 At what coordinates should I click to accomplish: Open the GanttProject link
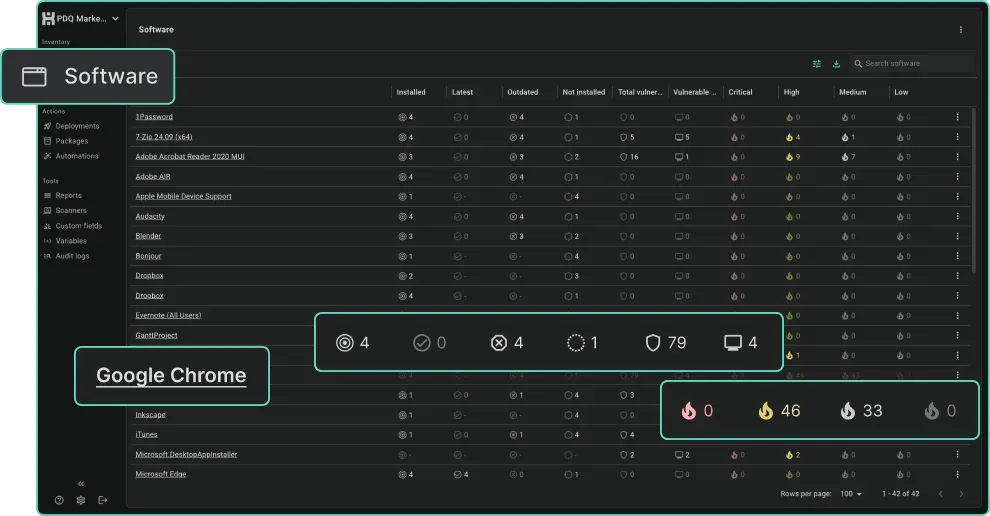point(156,336)
